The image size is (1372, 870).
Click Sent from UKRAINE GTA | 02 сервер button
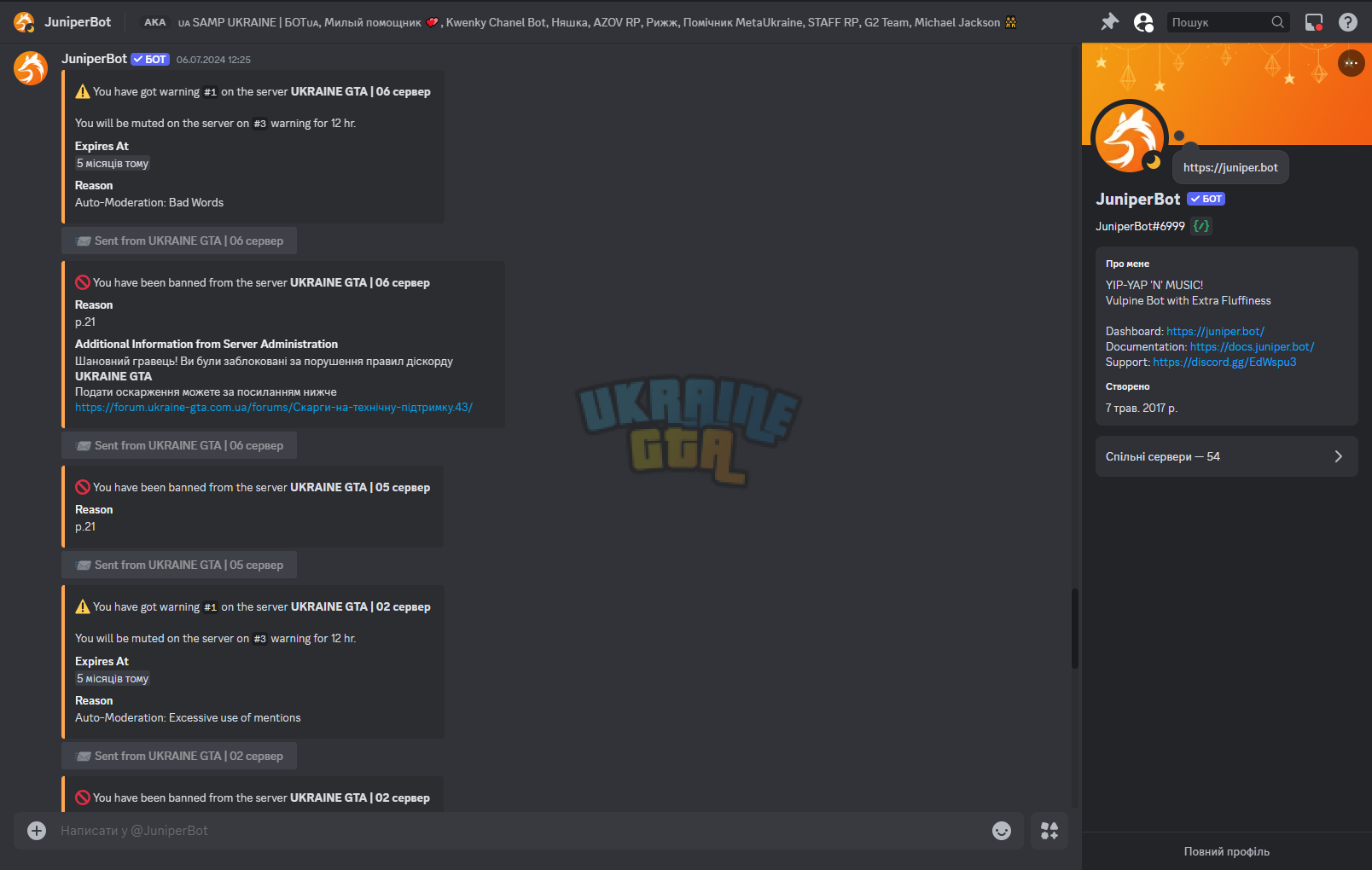(179, 756)
